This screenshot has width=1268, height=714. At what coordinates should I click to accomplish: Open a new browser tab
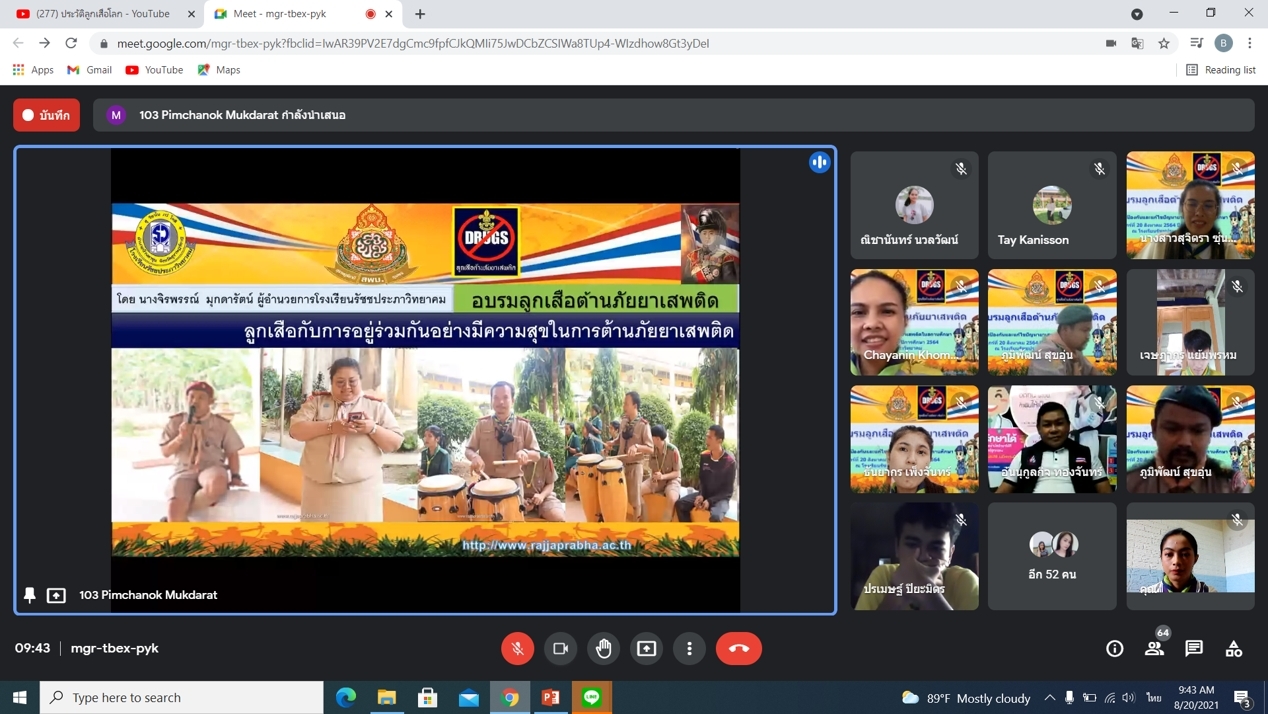420,14
